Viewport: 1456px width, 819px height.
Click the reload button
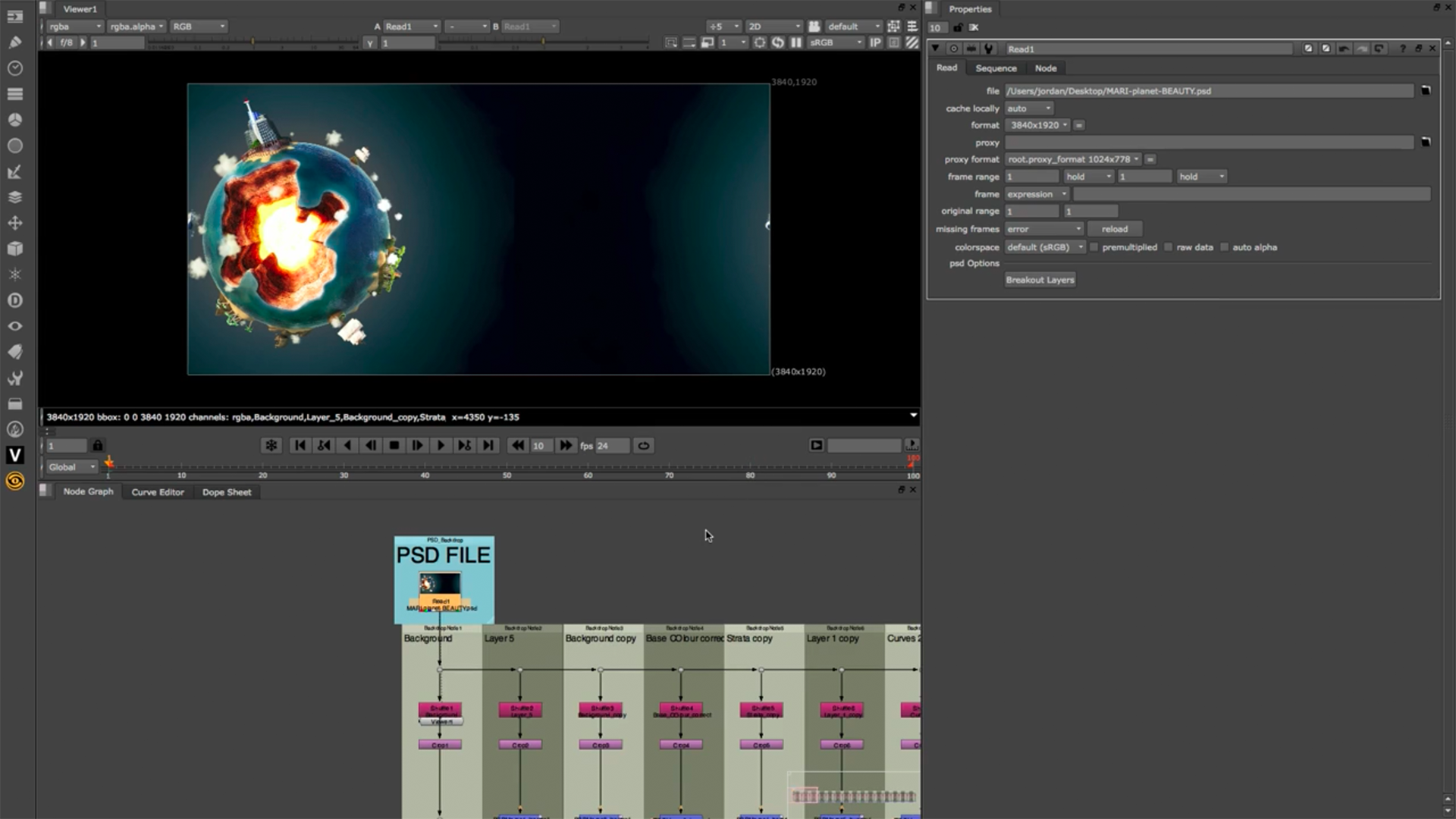click(1114, 229)
